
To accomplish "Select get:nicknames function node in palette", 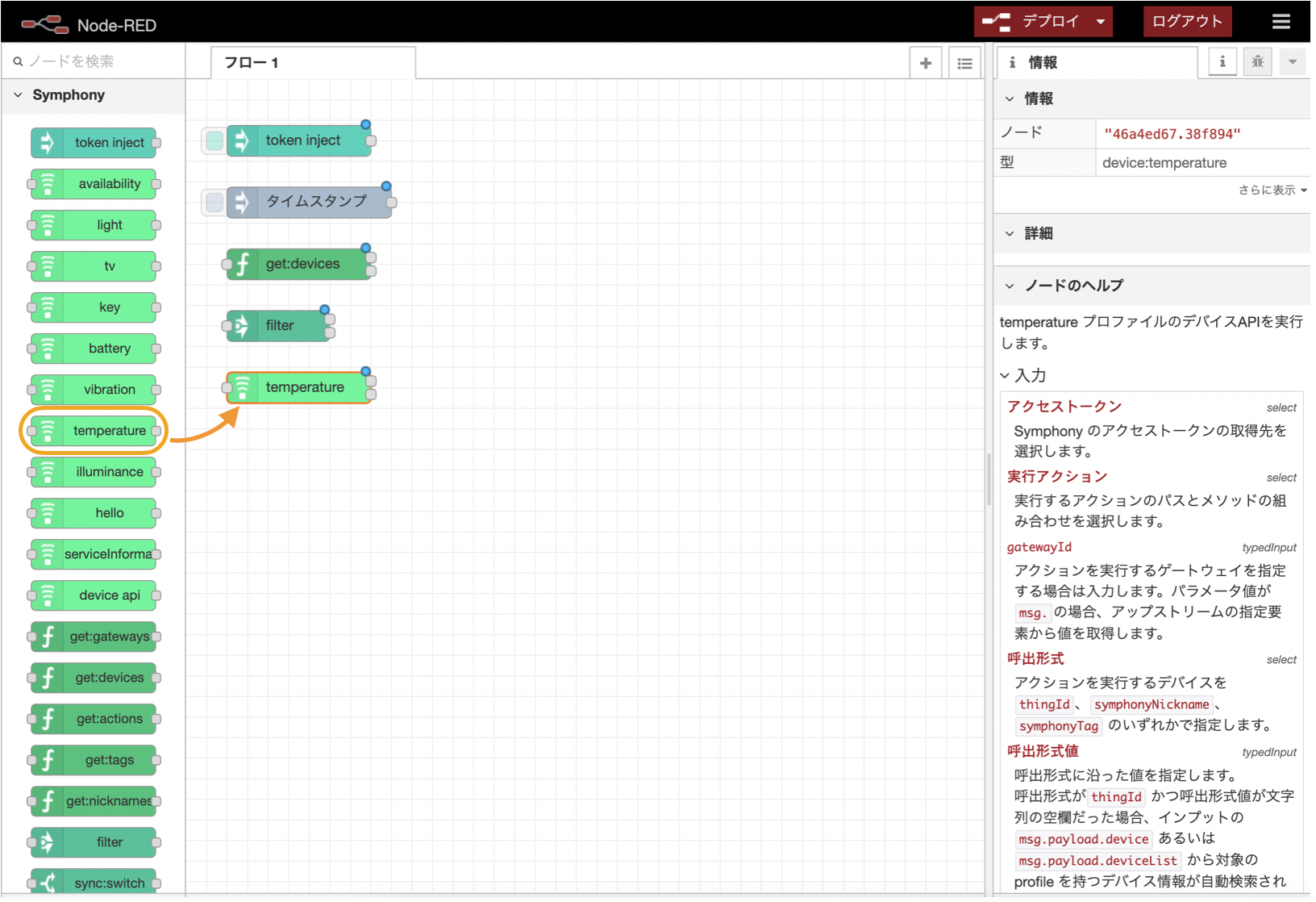I will (94, 802).
